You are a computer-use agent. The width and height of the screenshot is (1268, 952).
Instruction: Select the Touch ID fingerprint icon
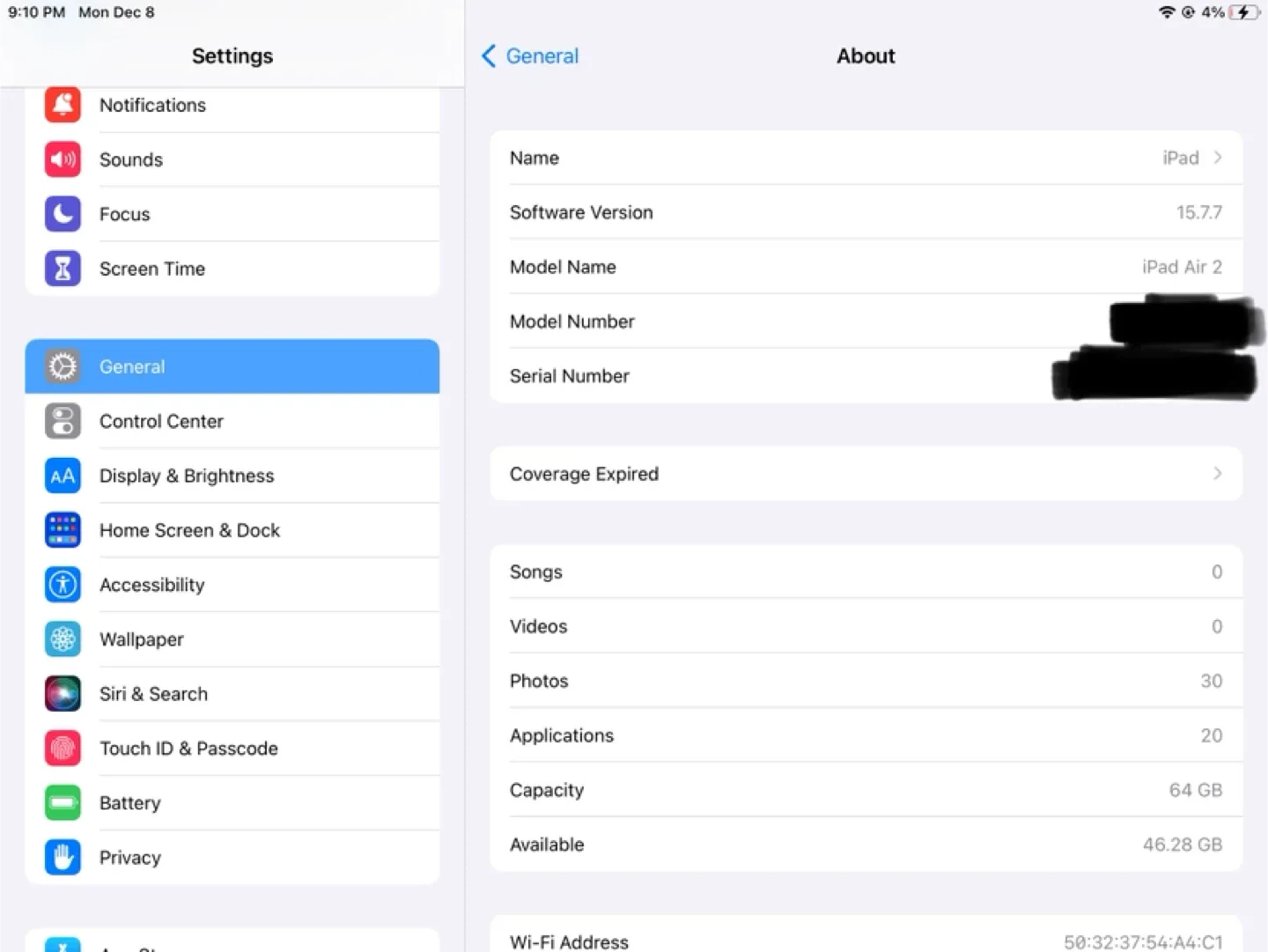(x=62, y=748)
